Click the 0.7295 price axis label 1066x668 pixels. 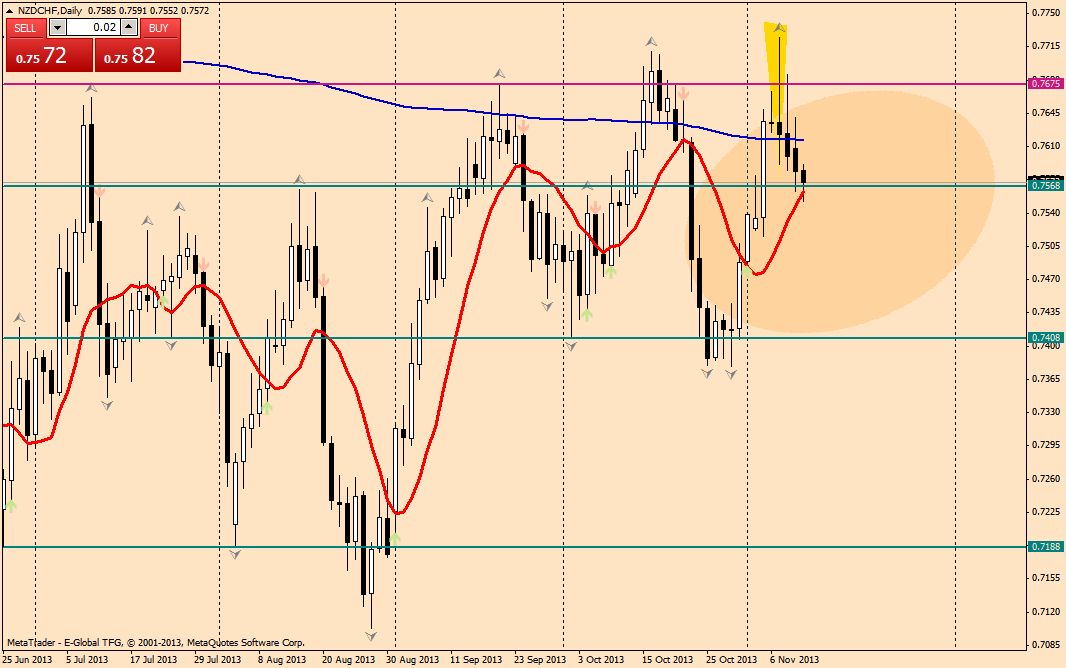pyautogui.click(x=1046, y=445)
